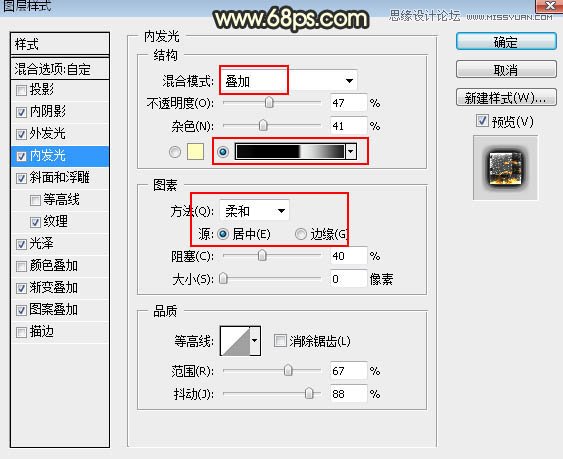Click the 新建样式(W)... button
Image resolution: width=563 pixels, height=459 pixels.
tap(506, 97)
